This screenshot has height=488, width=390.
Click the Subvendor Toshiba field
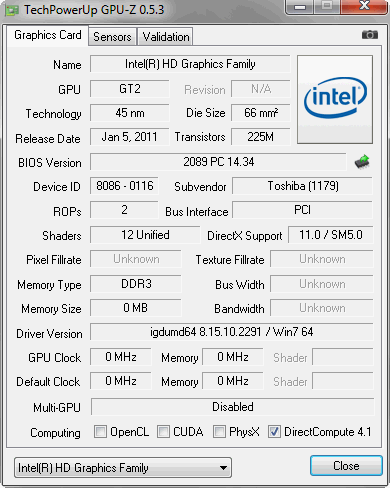302,186
